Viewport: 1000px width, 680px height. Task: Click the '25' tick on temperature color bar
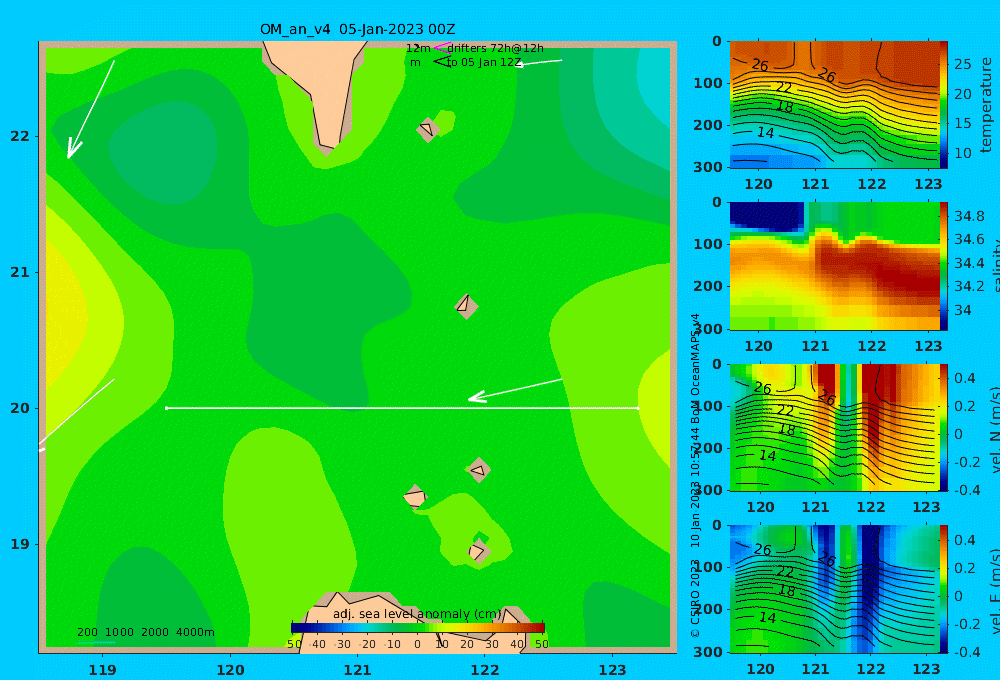(962, 64)
